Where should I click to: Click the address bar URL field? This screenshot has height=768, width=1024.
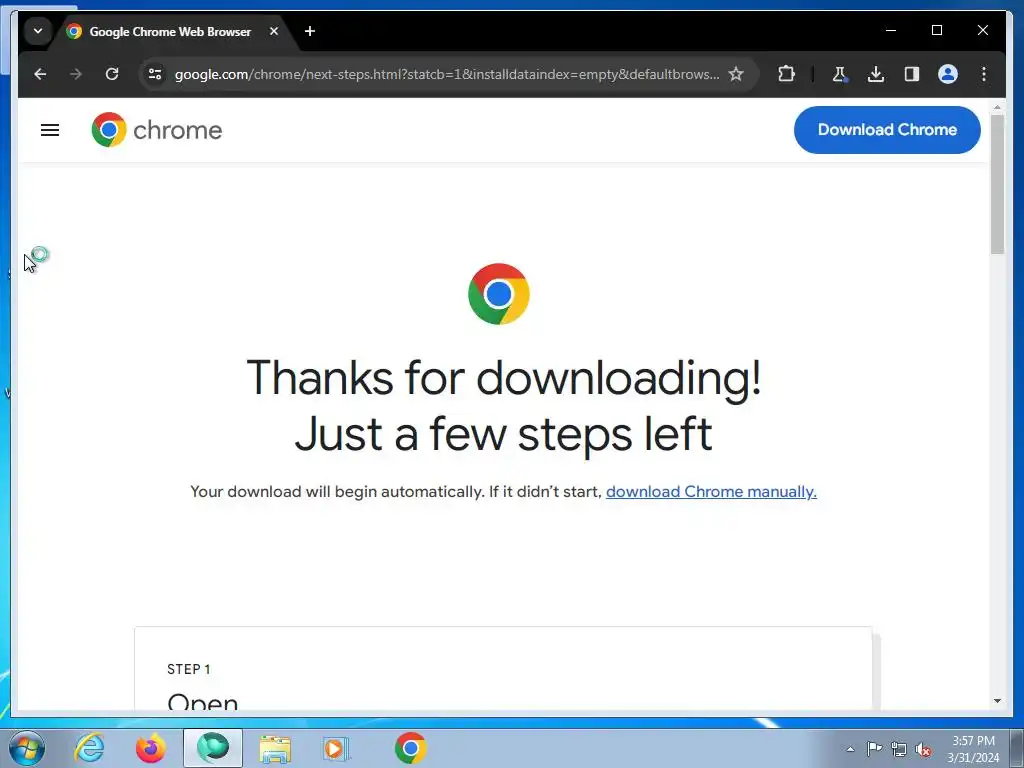447,74
